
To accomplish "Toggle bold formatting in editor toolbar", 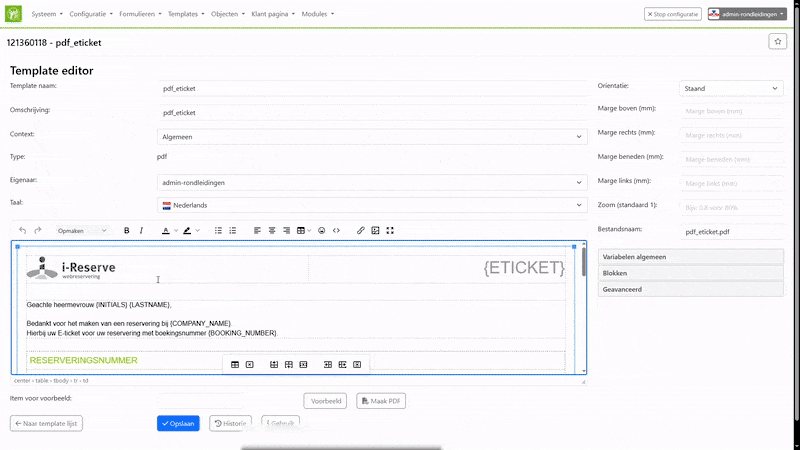I will point(127,230).
